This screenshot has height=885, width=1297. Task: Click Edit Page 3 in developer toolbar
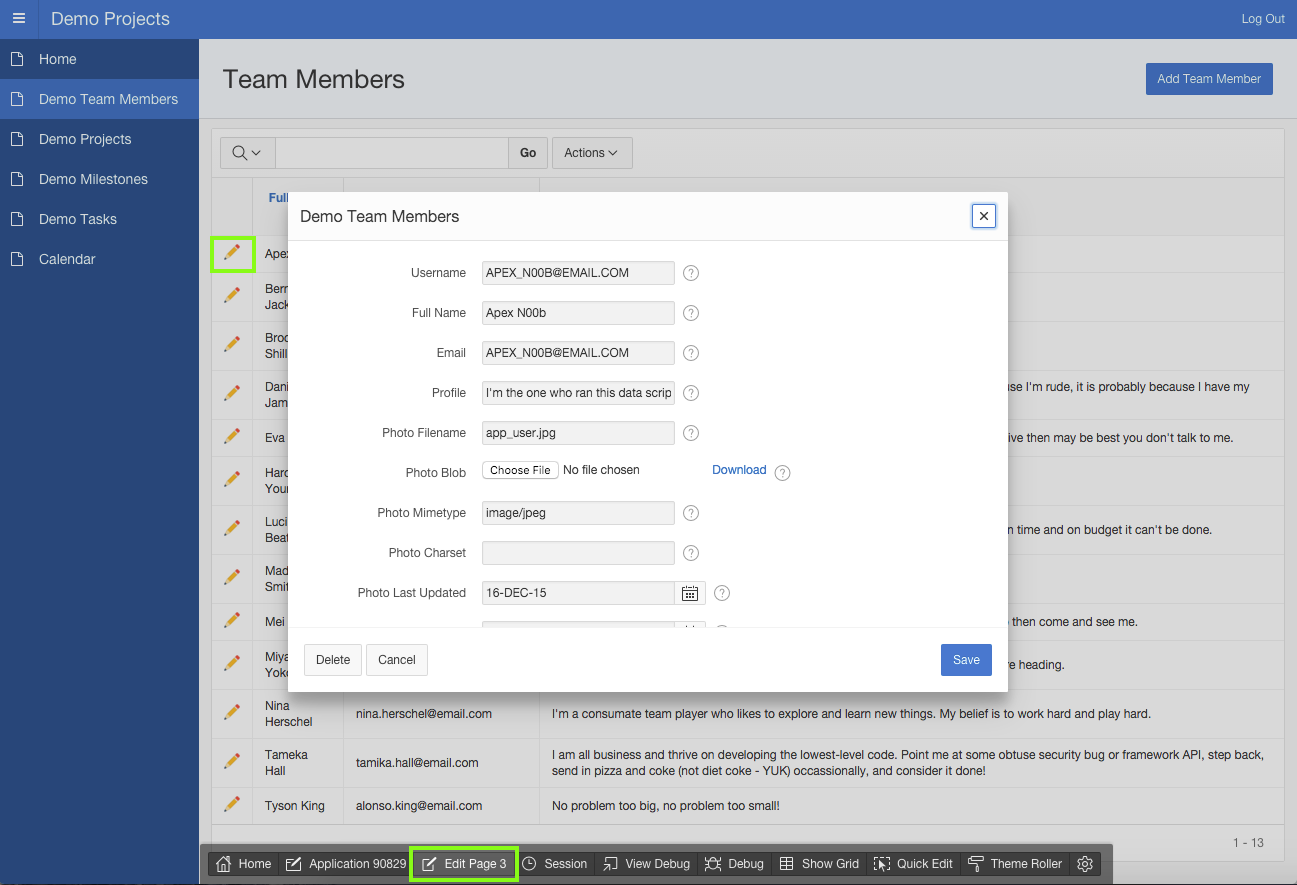(x=464, y=864)
